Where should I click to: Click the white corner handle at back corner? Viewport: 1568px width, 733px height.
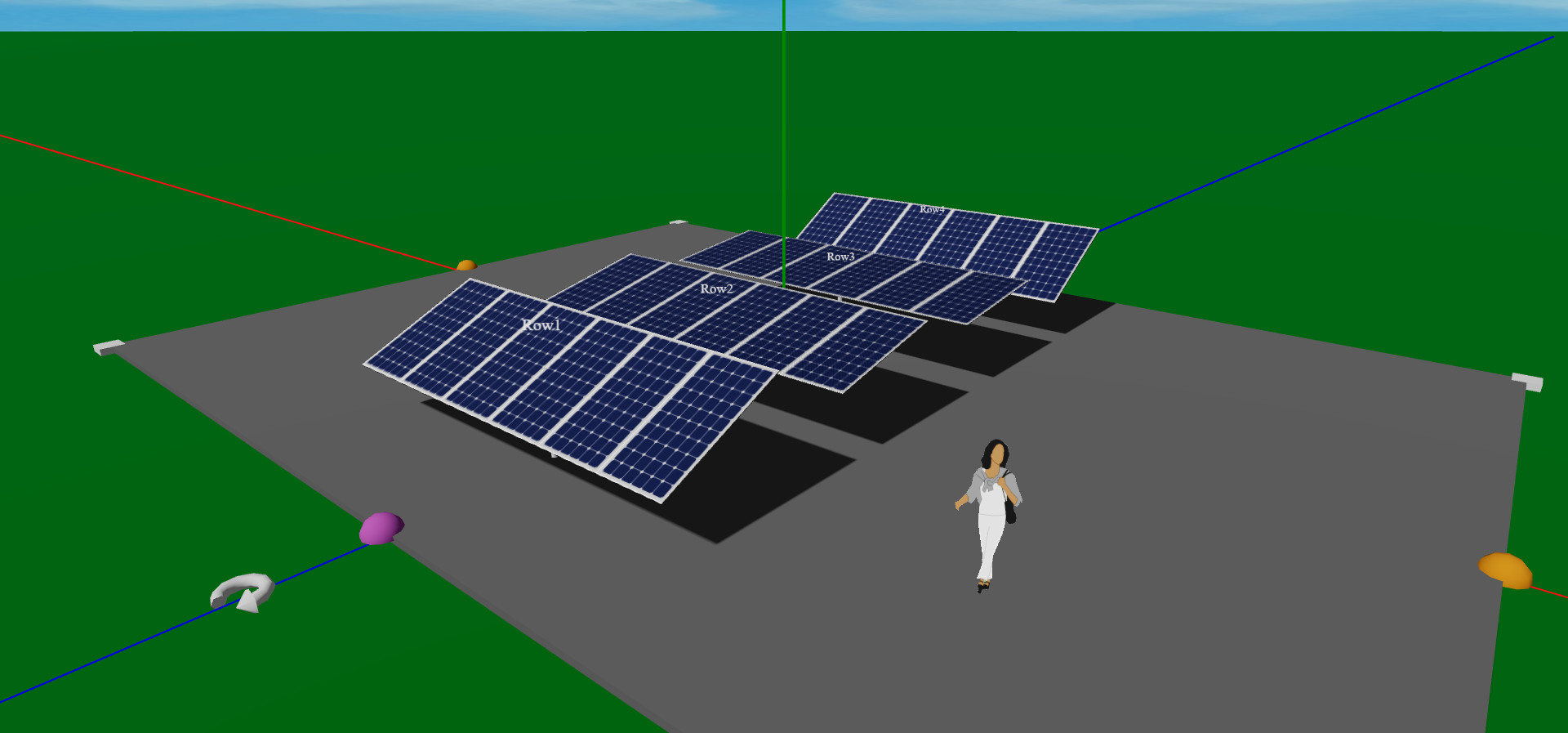click(x=678, y=222)
